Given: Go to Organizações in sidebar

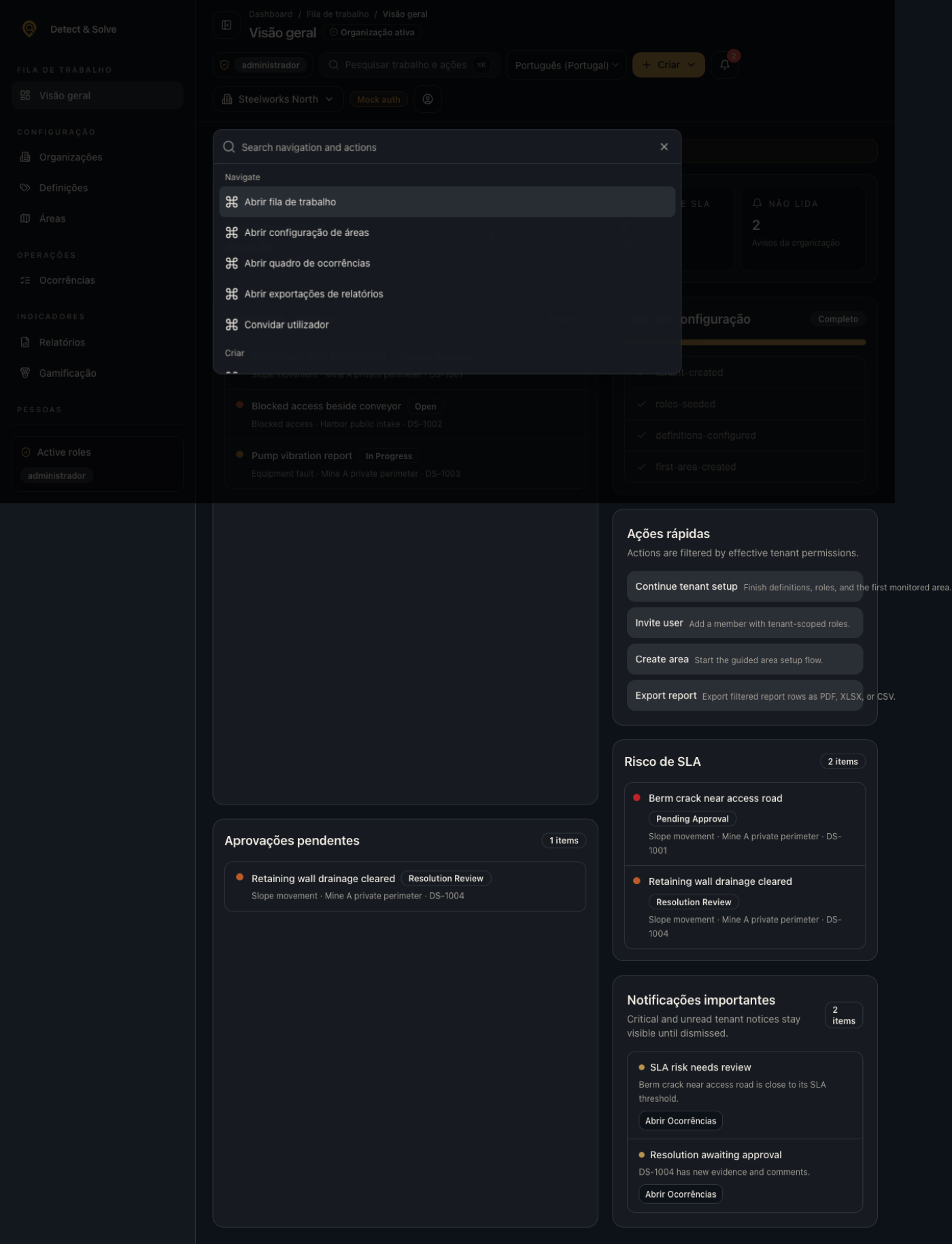Looking at the screenshot, I should (x=98, y=157).
